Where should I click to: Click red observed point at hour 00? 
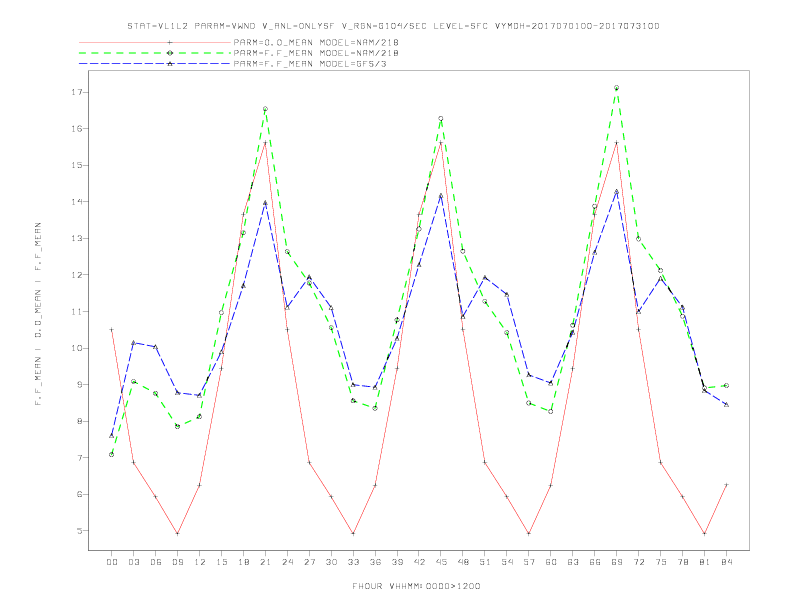112,330
